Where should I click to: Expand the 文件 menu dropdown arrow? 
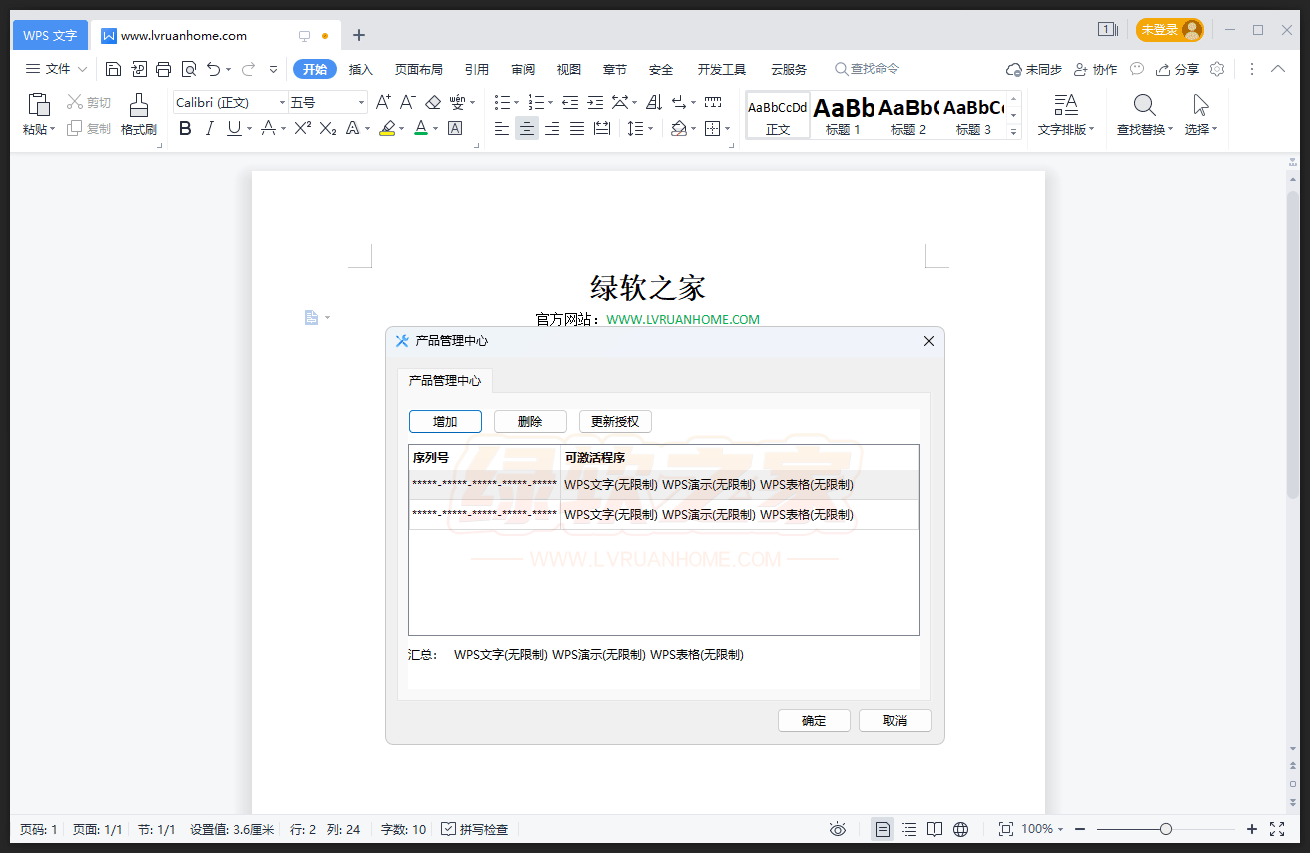click(x=83, y=69)
